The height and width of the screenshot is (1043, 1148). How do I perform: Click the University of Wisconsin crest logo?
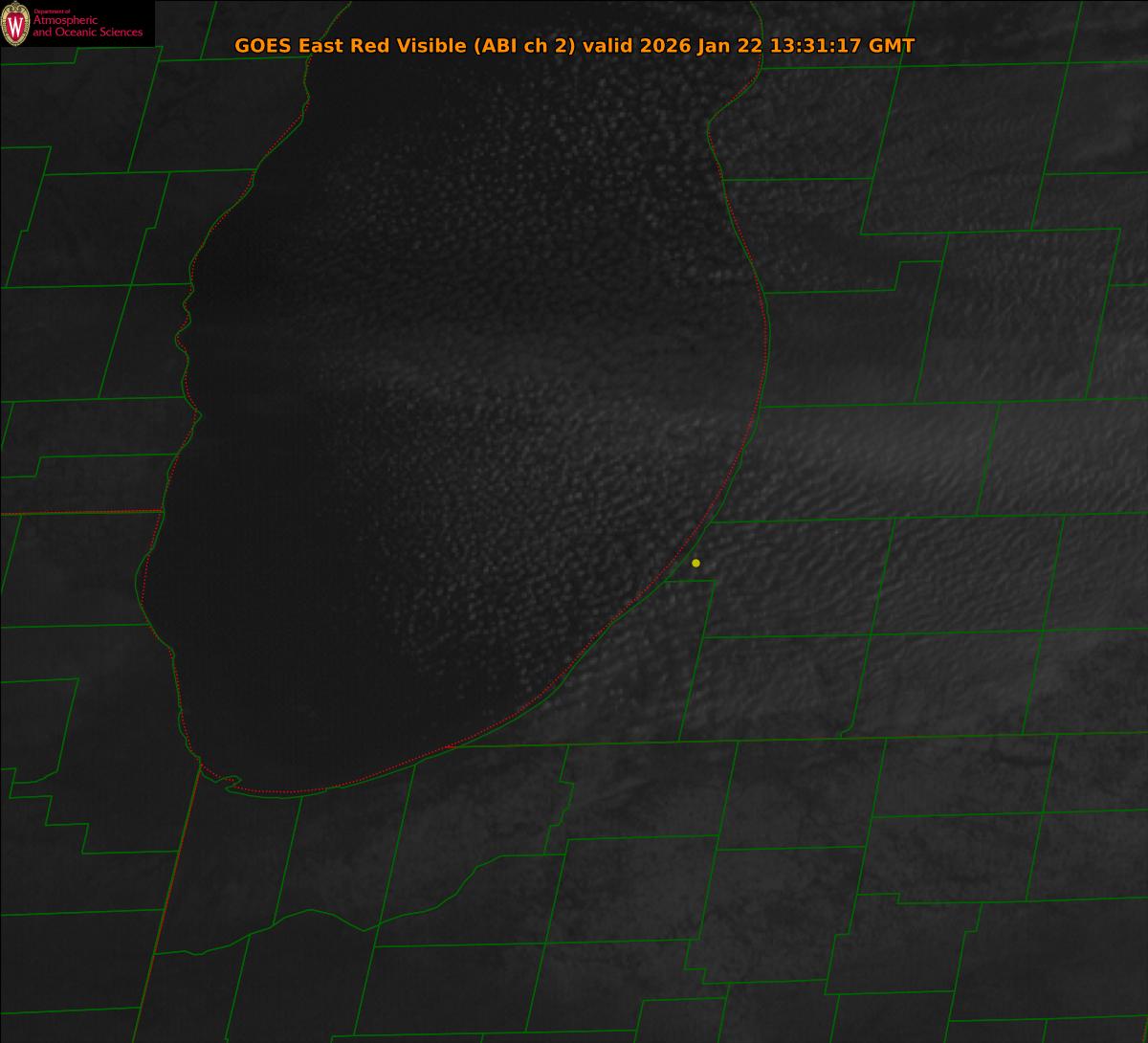[15, 24]
